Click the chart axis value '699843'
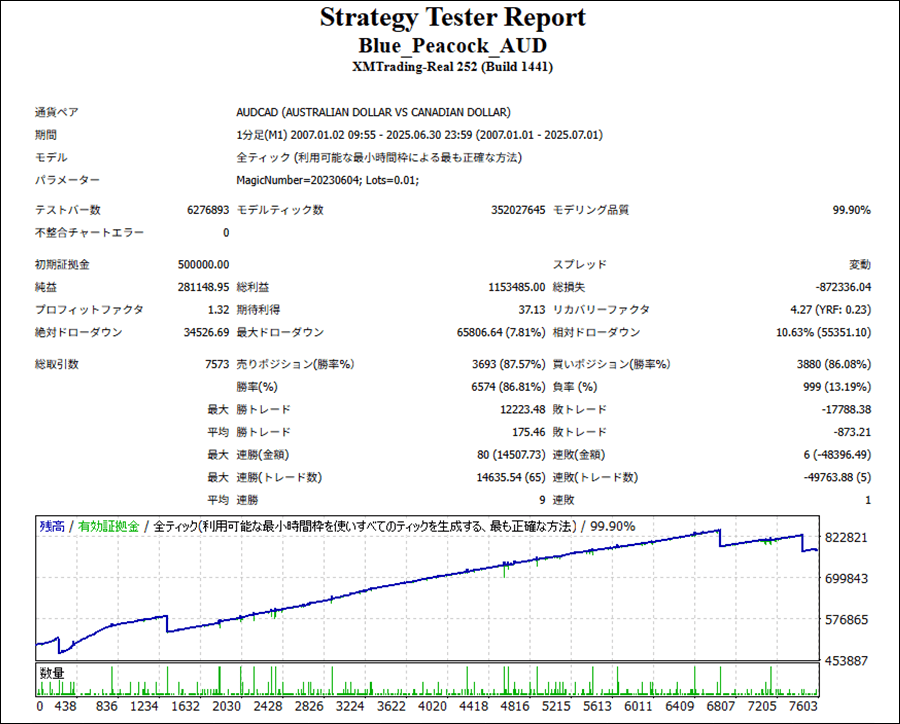This screenshot has height=724, width=900. click(846, 579)
